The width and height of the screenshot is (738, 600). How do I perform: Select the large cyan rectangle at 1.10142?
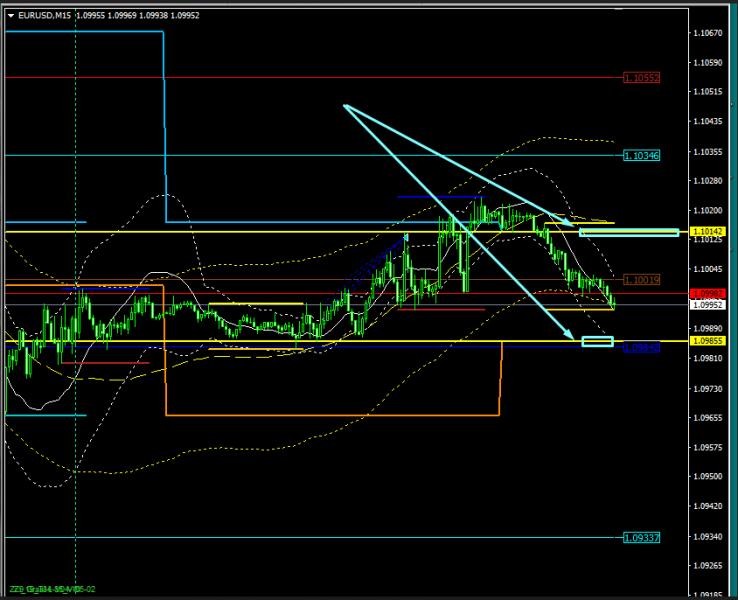click(628, 233)
